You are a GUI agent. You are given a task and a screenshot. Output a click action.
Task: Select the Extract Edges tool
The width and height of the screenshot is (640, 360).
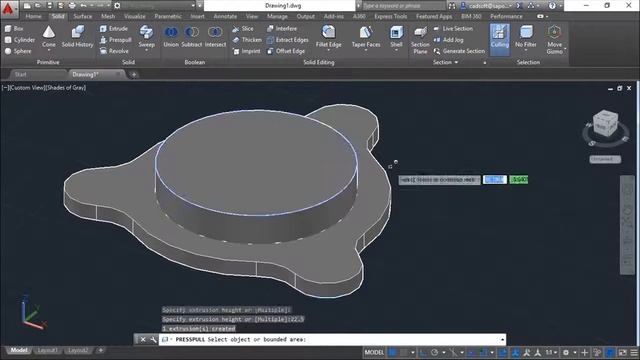pyautogui.click(x=287, y=40)
